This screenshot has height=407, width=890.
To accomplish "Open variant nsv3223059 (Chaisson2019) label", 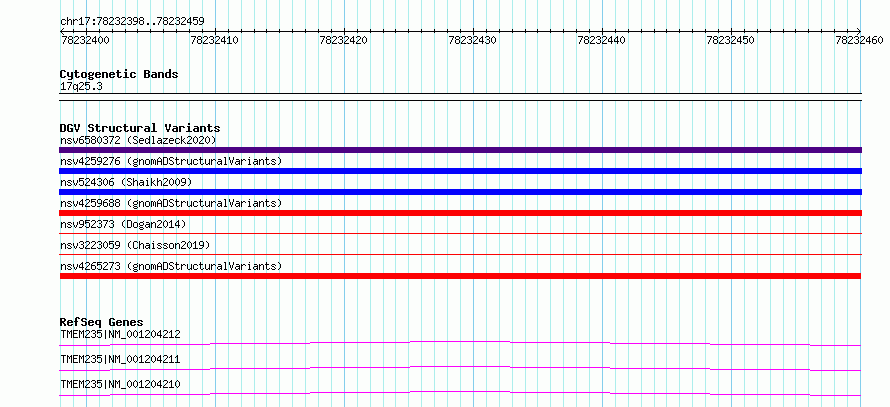I will [x=135, y=245].
